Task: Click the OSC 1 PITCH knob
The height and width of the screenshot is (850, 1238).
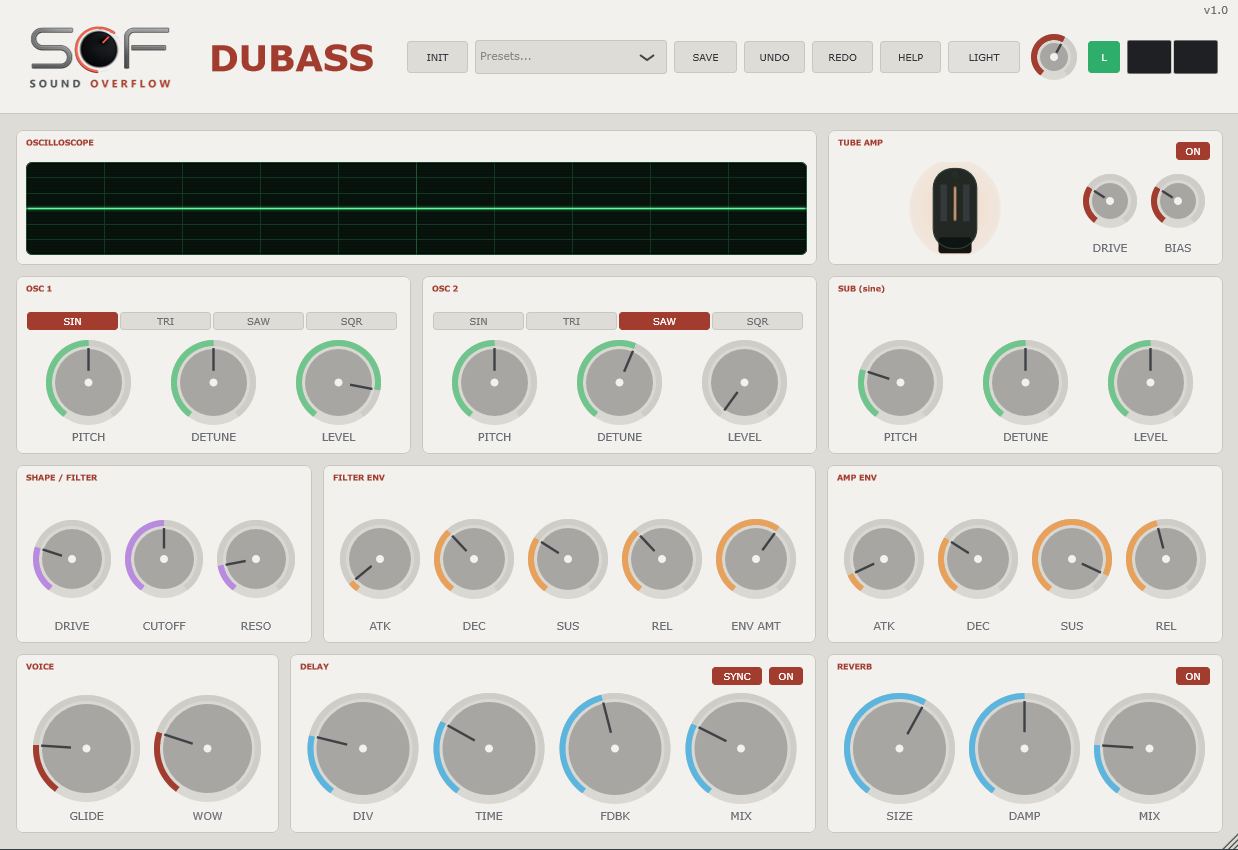Action: pos(88,382)
